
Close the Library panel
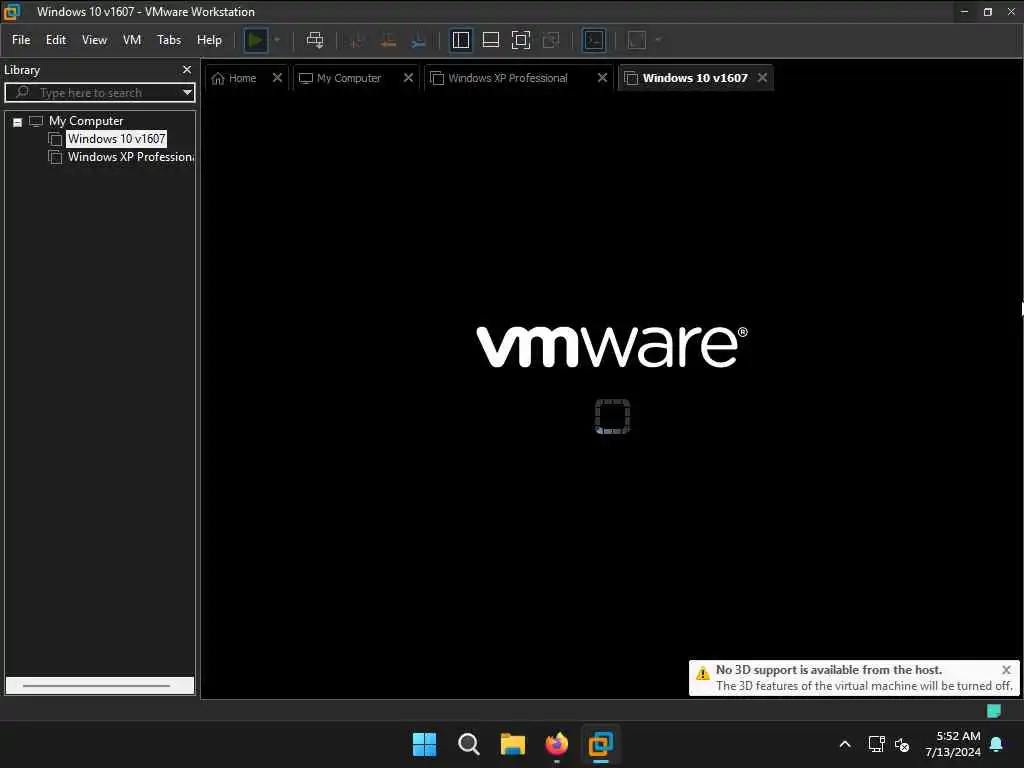pyautogui.click(x=187, y=69)
